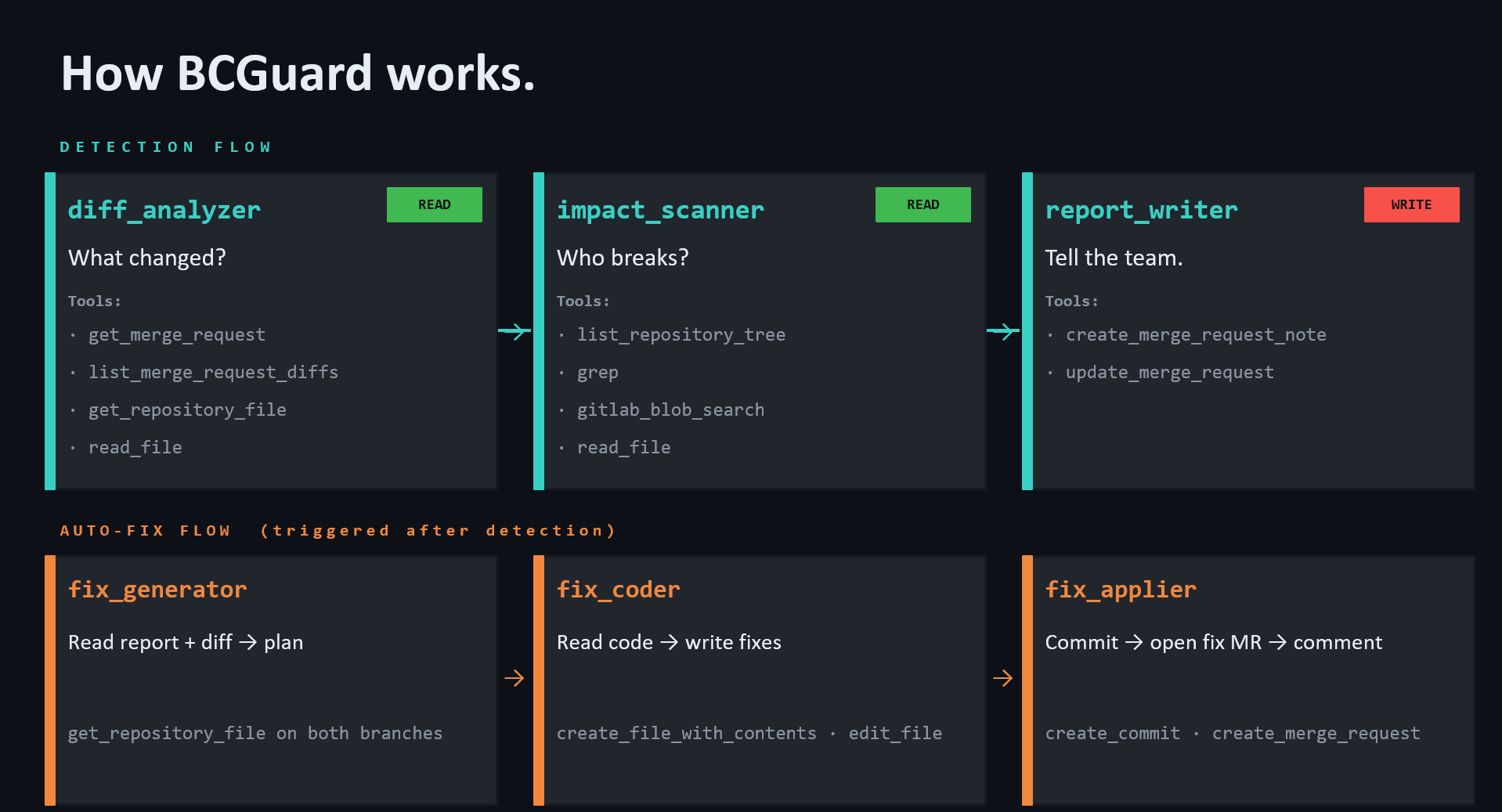
Task: Select the update_merge_request tool entry
Action: point(1170,373)
